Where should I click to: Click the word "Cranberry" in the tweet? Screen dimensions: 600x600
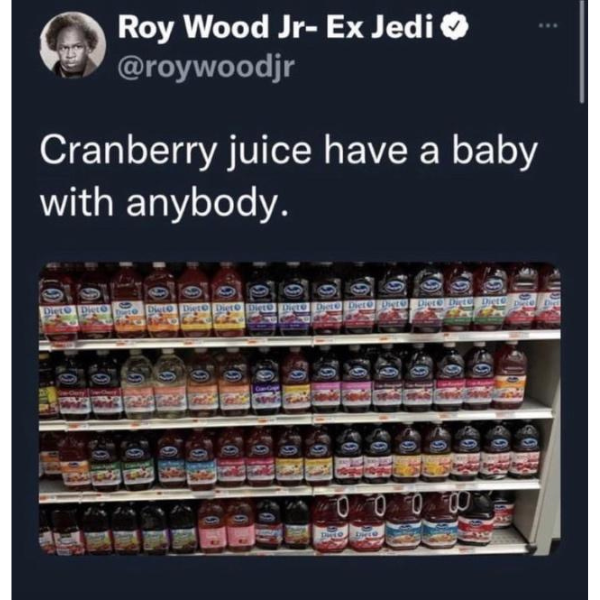pos(128,150)
